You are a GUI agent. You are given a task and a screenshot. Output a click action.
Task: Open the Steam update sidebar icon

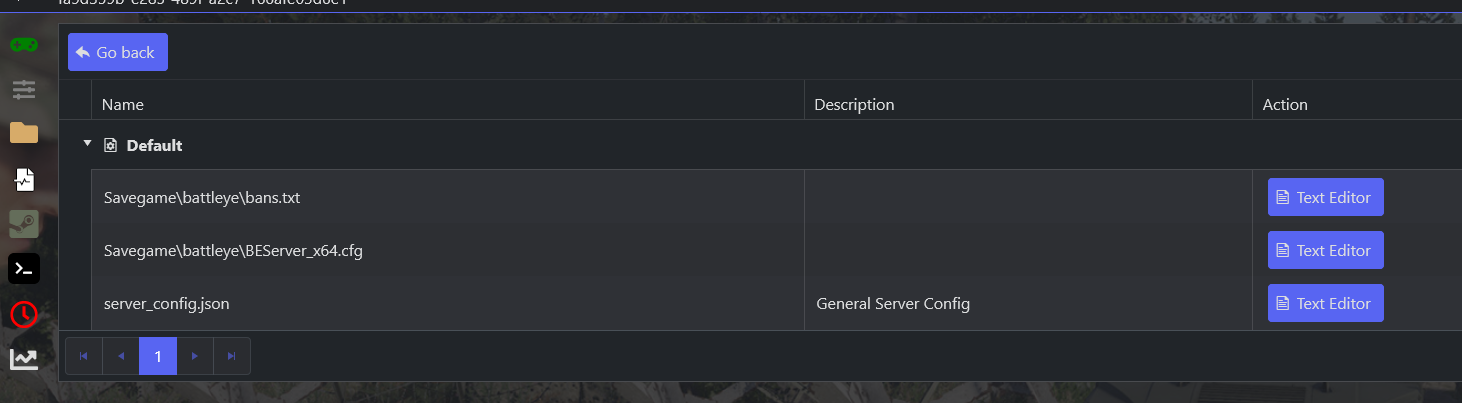tap(24, 223)
